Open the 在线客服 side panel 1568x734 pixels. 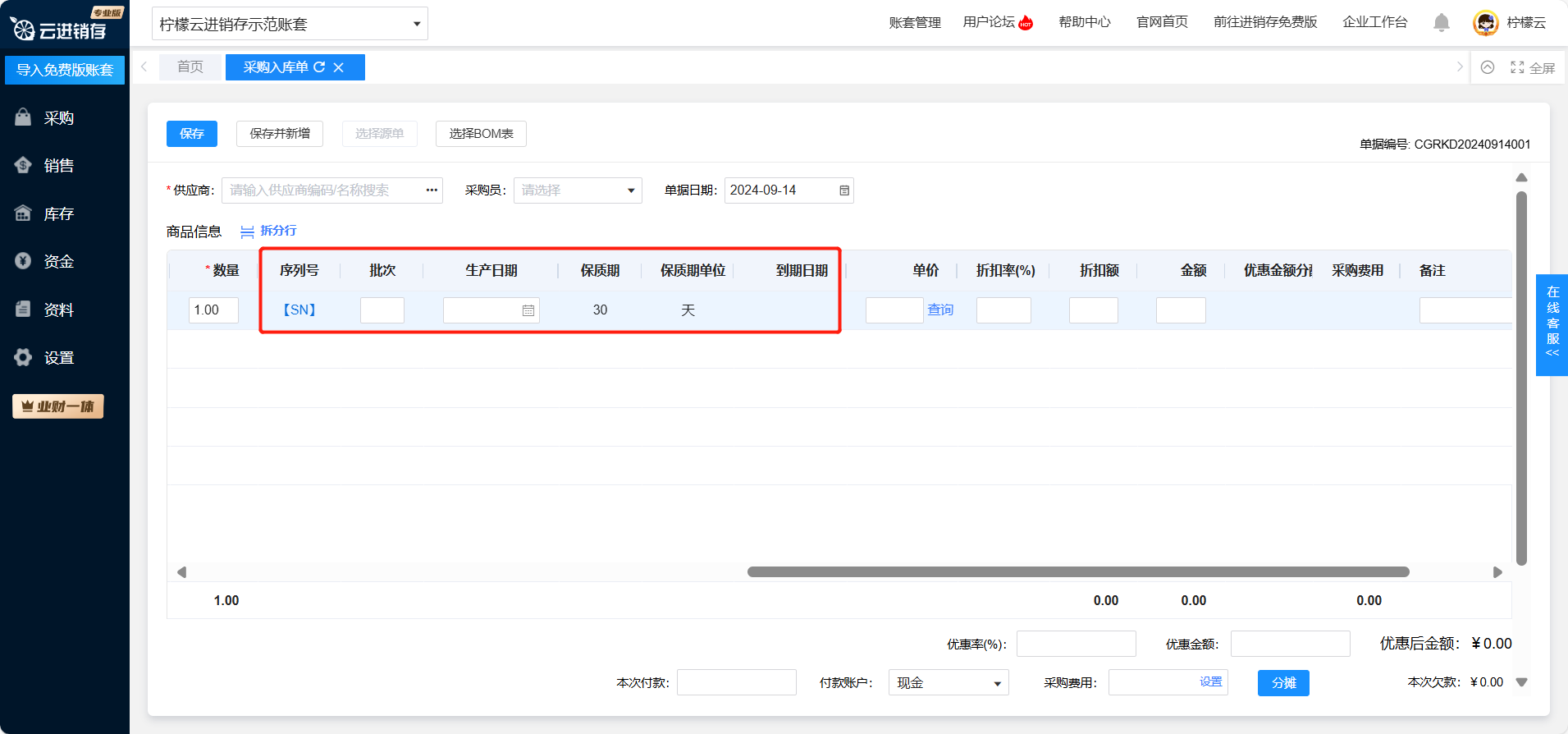tap(1552, 325)
